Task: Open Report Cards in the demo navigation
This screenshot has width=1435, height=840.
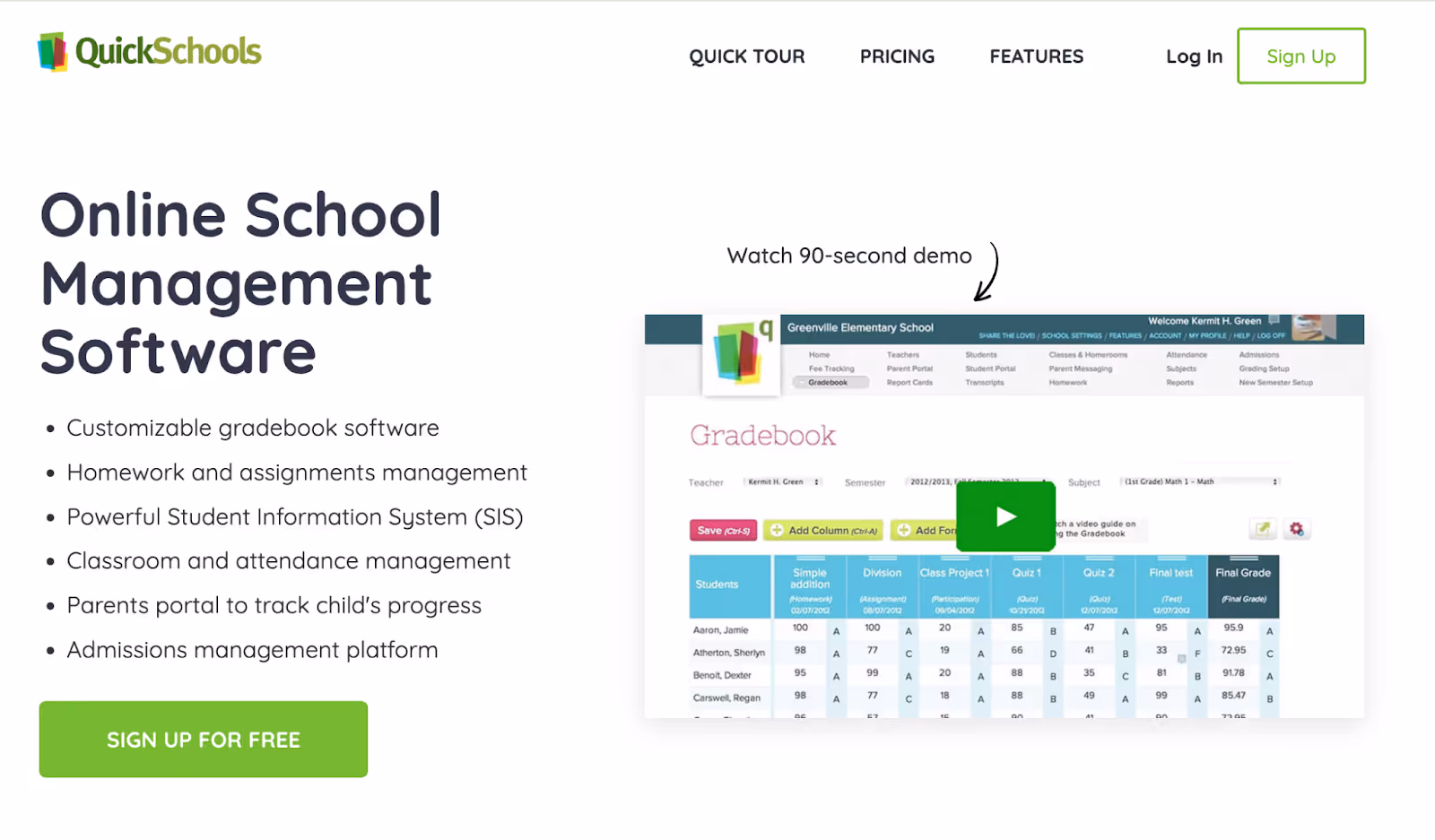Action: coord(909,383)
